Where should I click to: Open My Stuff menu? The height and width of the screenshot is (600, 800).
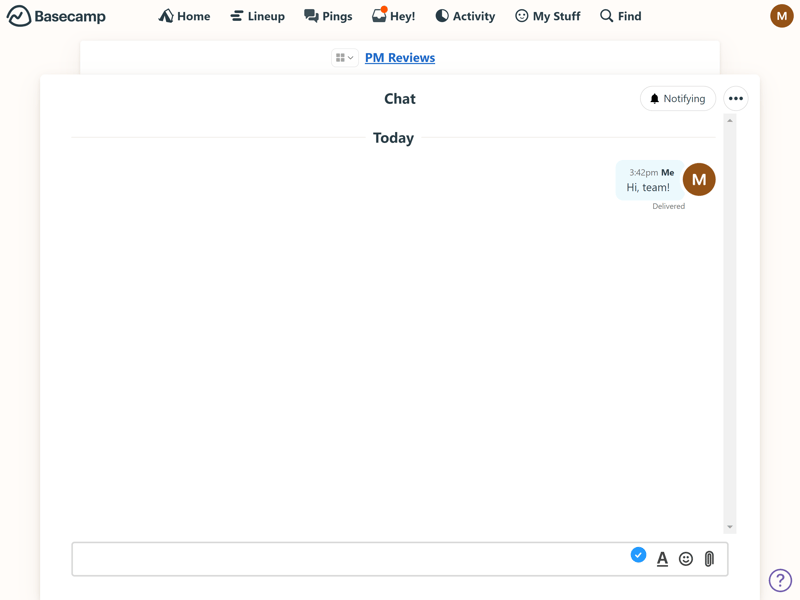pos(547,16)
